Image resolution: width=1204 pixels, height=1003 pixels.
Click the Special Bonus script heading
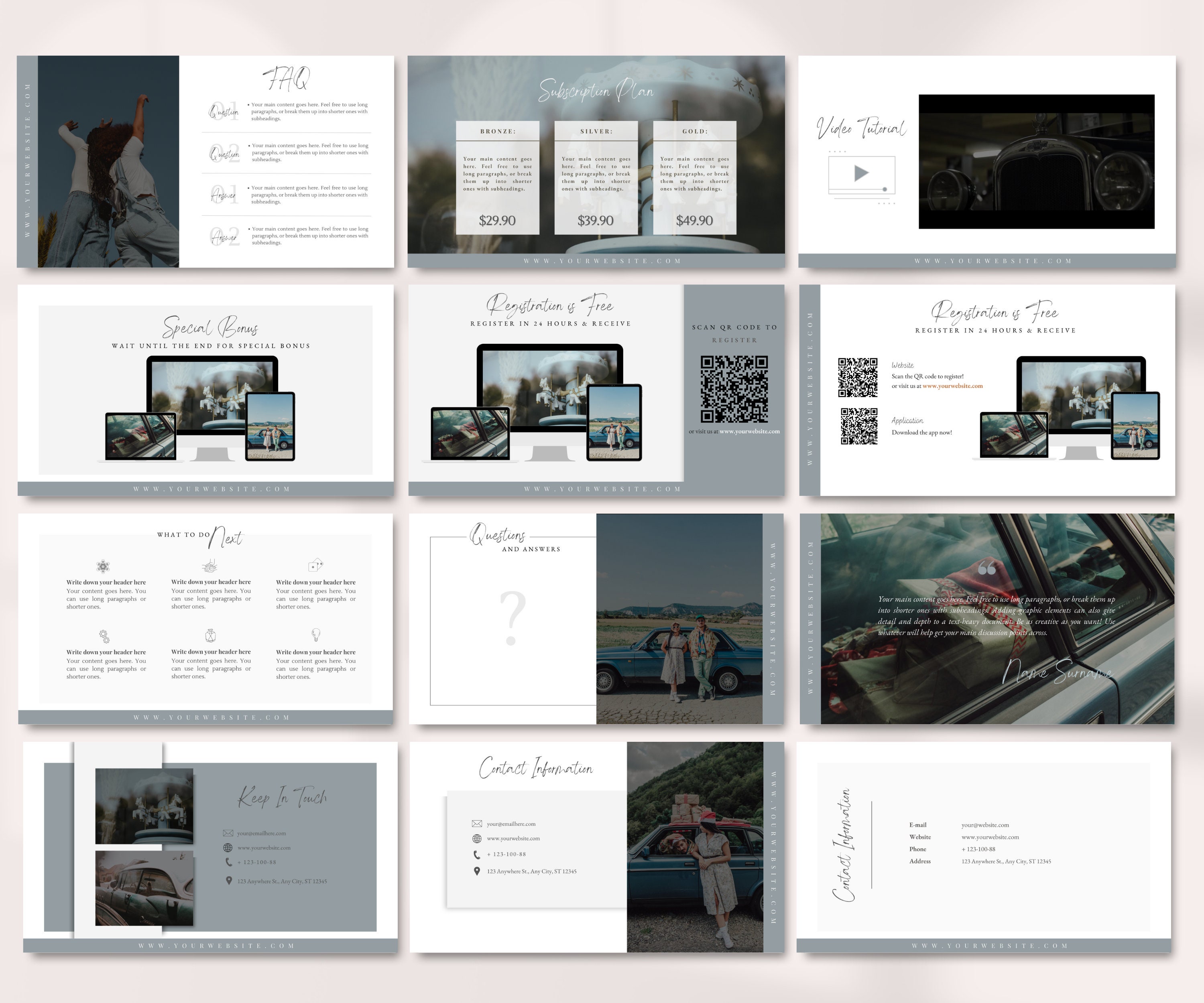point(210,327)
